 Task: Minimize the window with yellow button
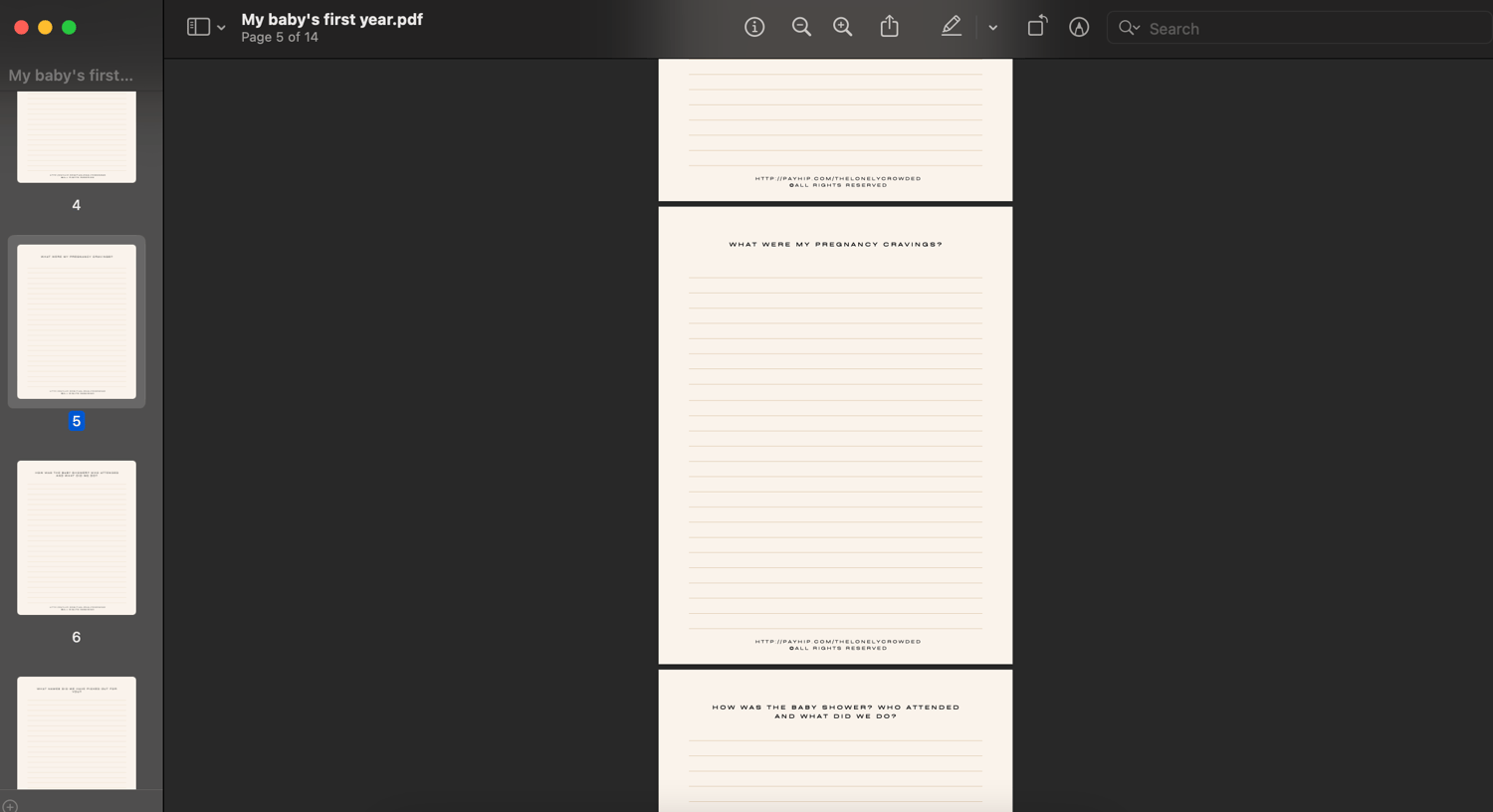coord(45,27)
